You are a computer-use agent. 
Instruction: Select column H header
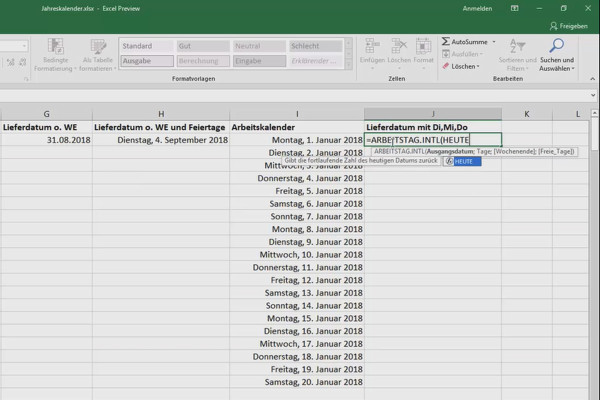161,114
